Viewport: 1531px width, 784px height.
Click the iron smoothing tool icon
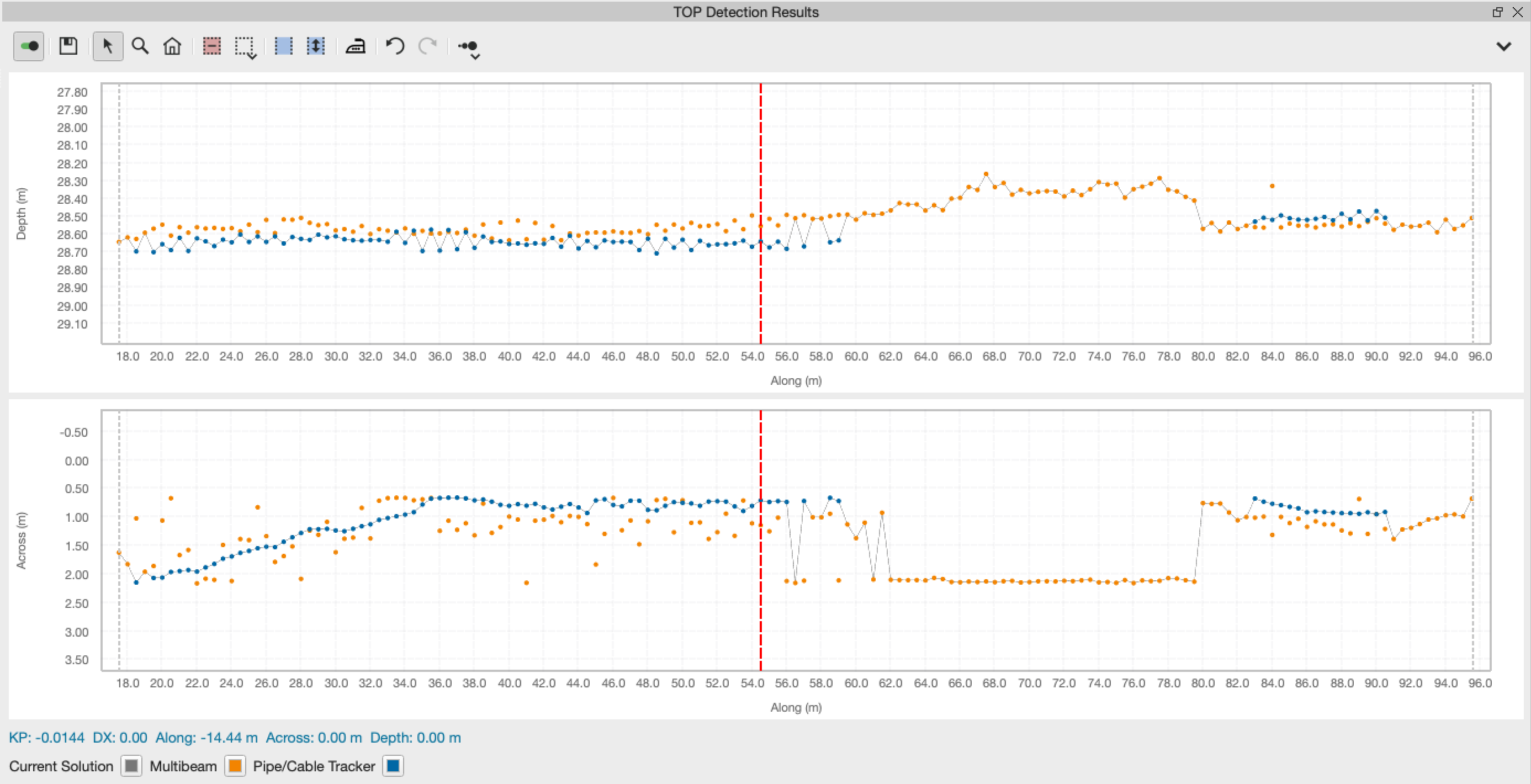356,46
